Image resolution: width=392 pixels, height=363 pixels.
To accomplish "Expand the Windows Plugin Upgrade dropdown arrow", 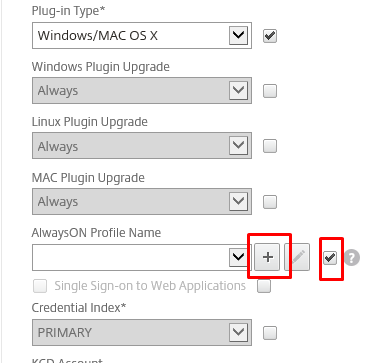I will [x=238, y=90].
